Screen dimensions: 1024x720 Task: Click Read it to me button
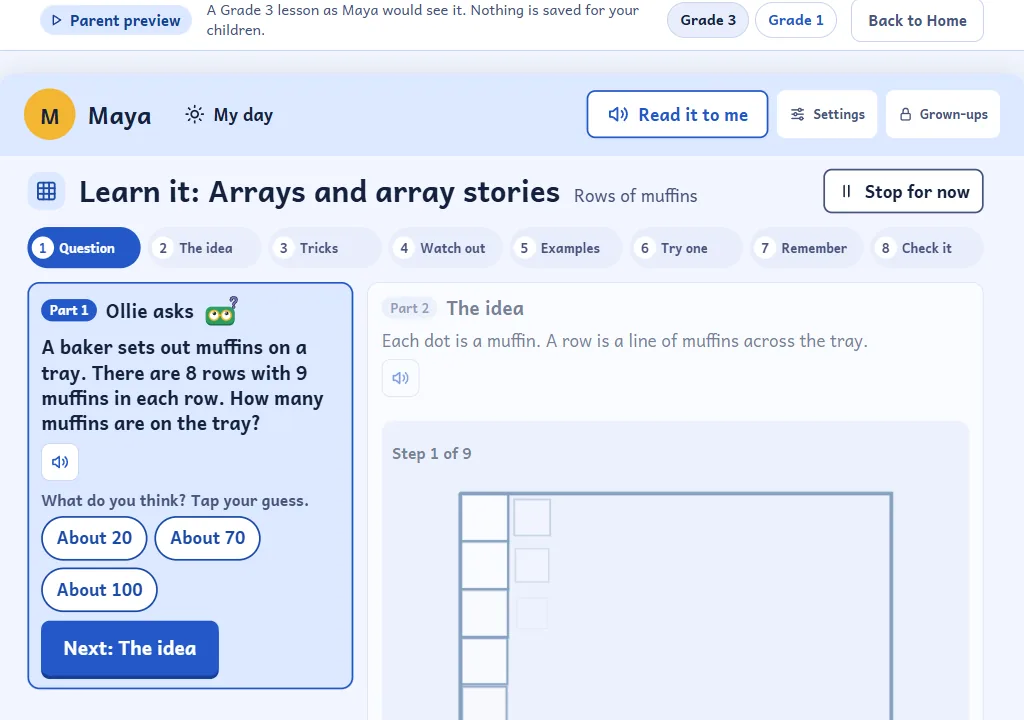click(677, 114)
